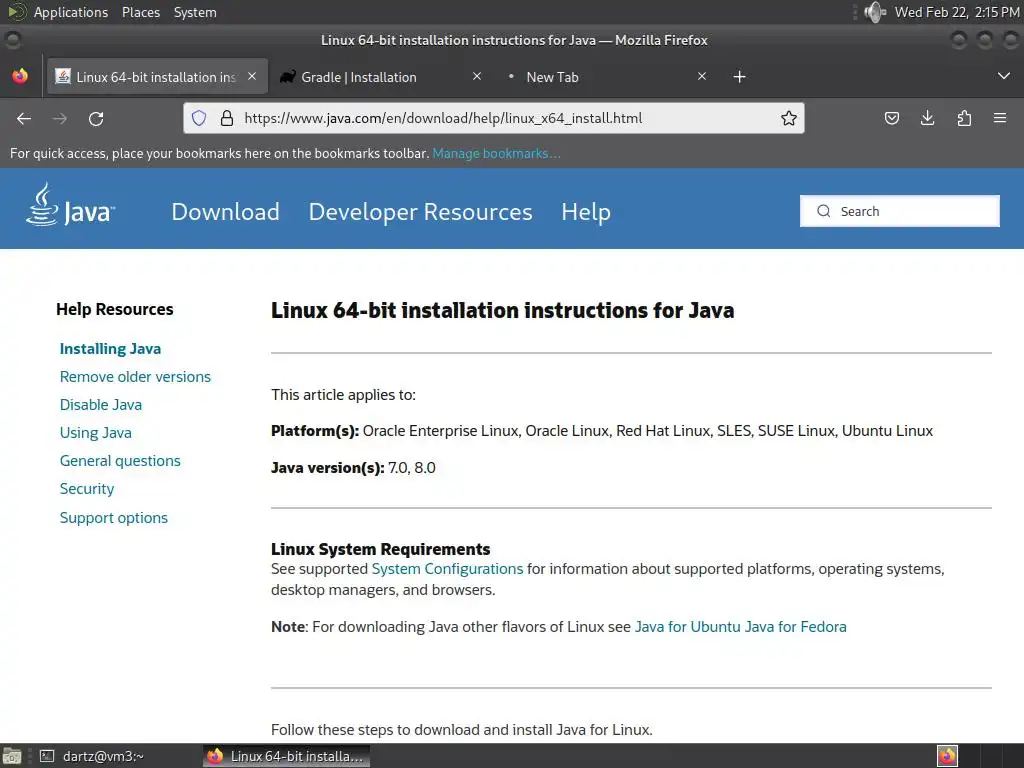Expand the list all tabs dropdown arrow

point(1004,76)
